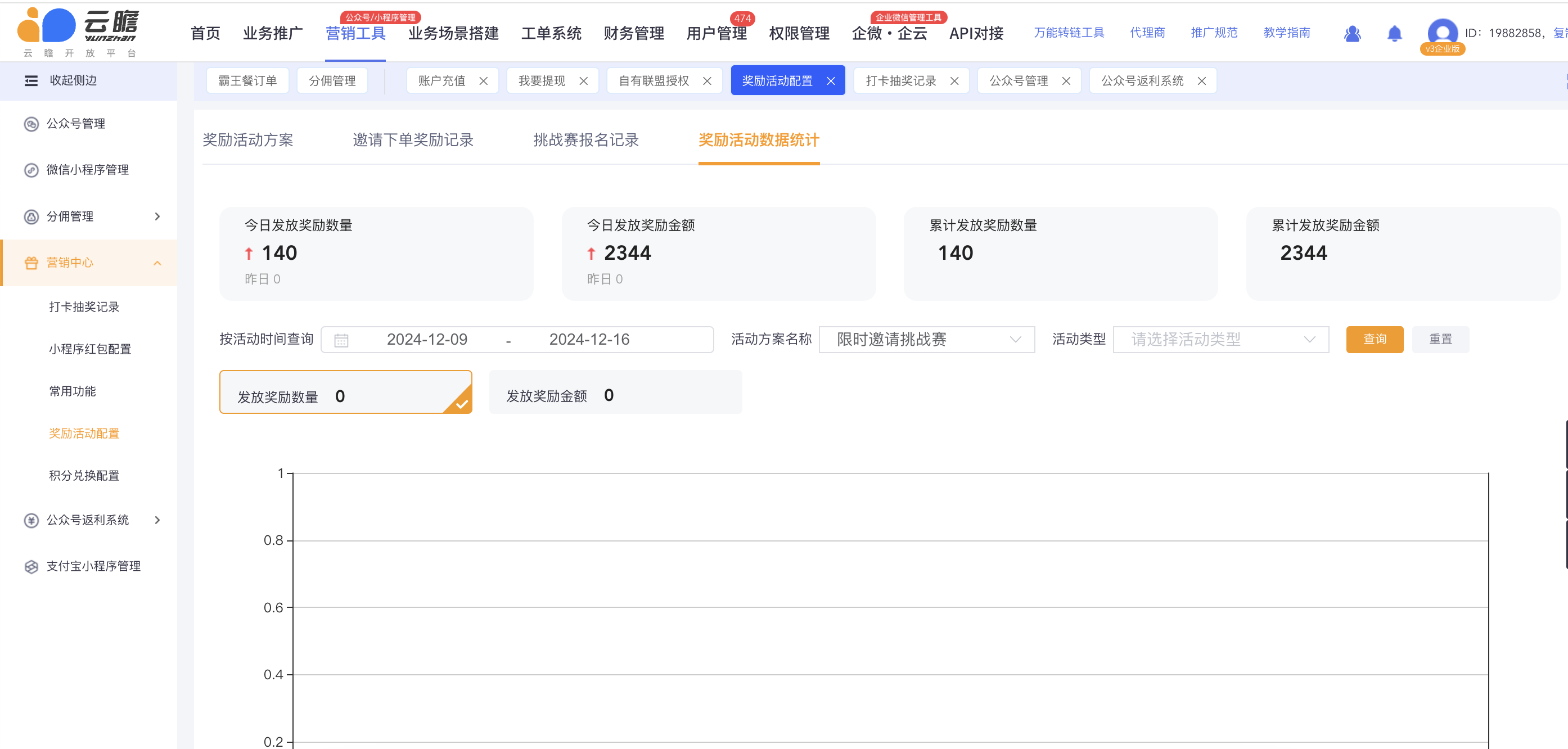The width and height of the screenshot is (1568, 749).
Task: Click the user avatar icon
Action: (x=1442, y=33)
